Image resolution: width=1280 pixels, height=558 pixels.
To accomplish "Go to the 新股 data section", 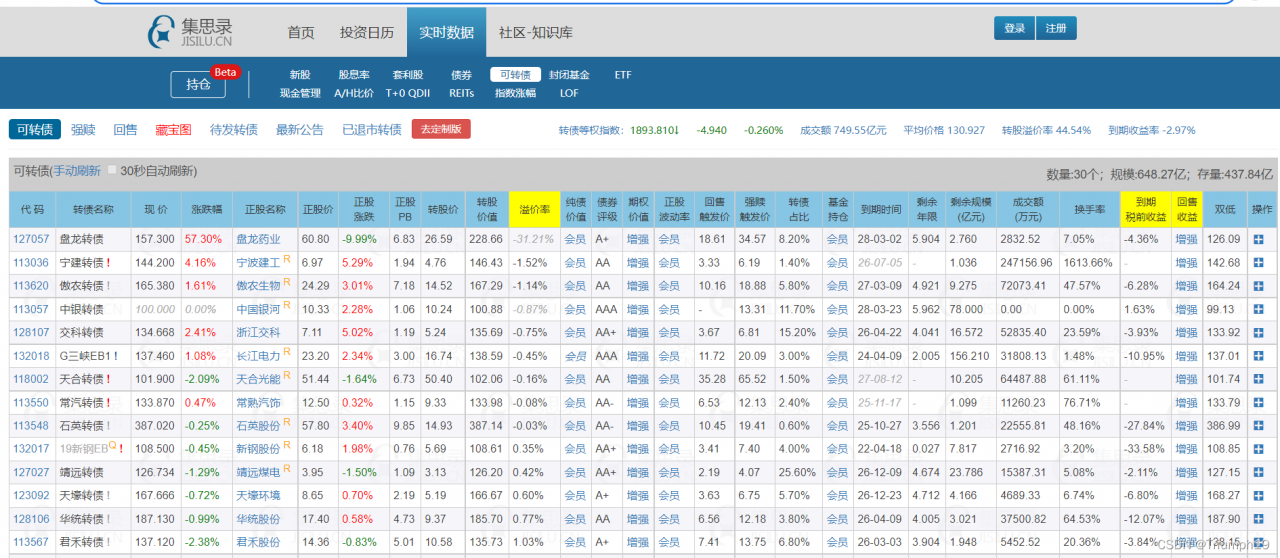I will (x=300, y=75).
